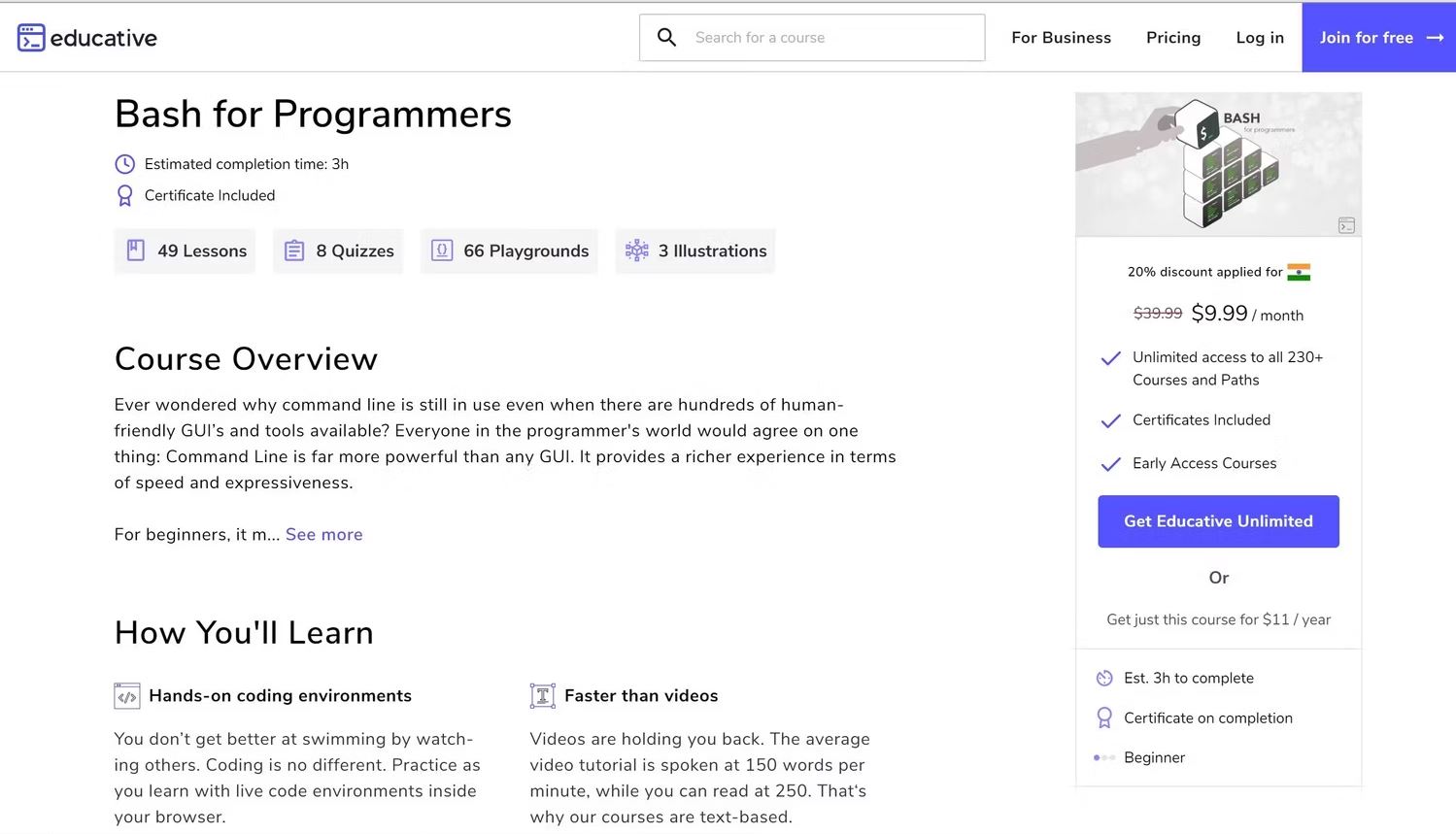Click the text cursor icon for Faster than videos

coord(543,696)
